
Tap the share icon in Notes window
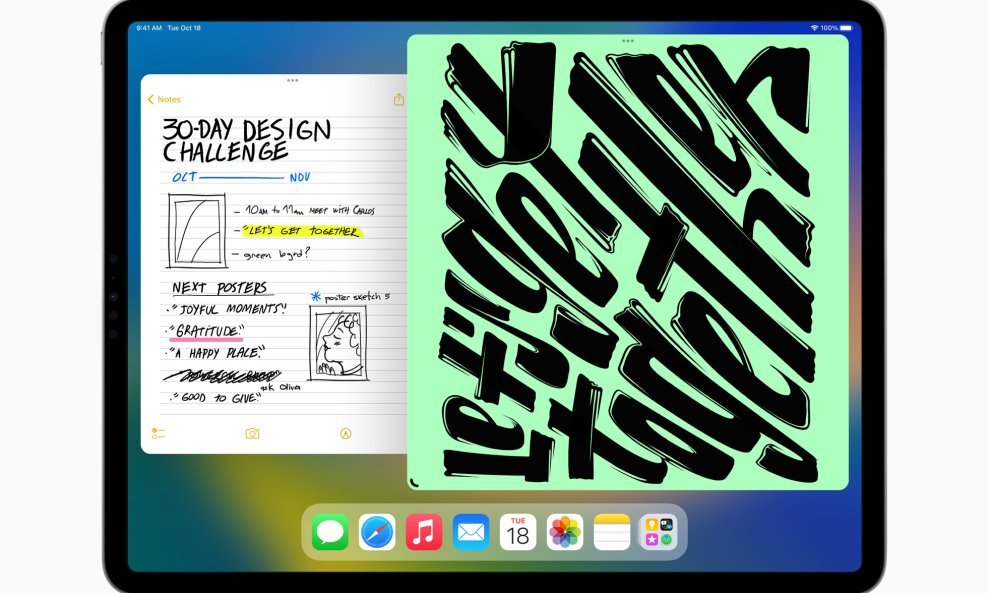point(398,100)
